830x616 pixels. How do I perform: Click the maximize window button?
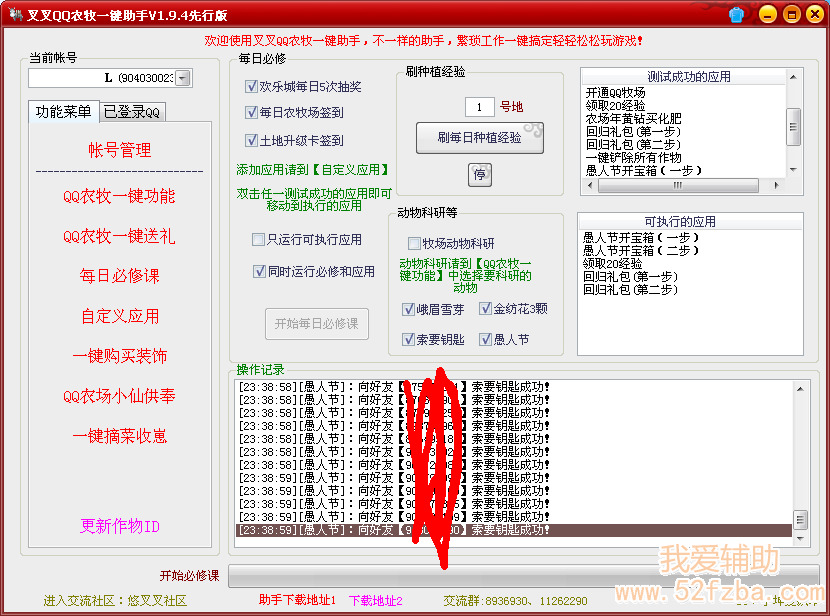click(x=791, y=14)
